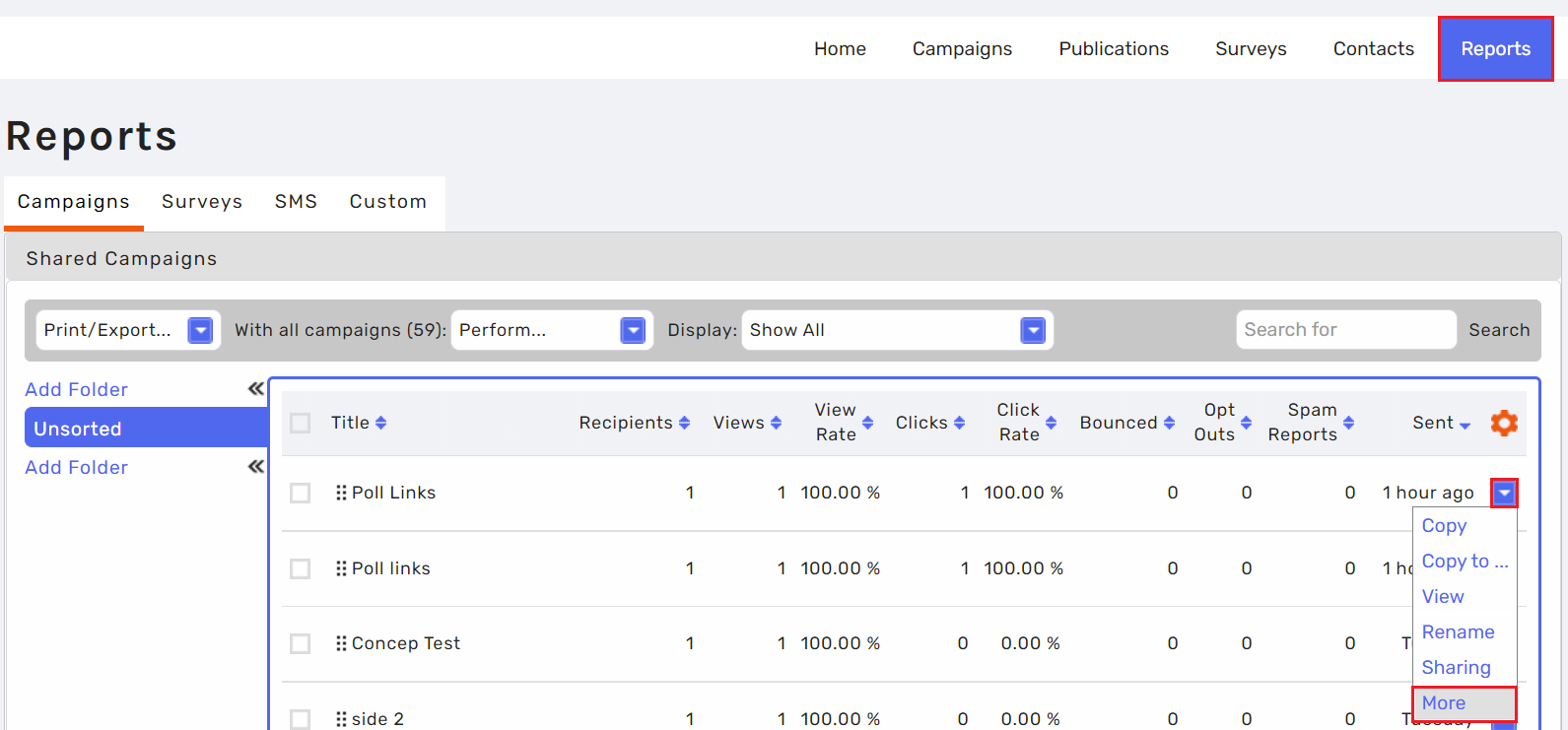
Task: Sort by Clicks column arrows
Action: 959,423
